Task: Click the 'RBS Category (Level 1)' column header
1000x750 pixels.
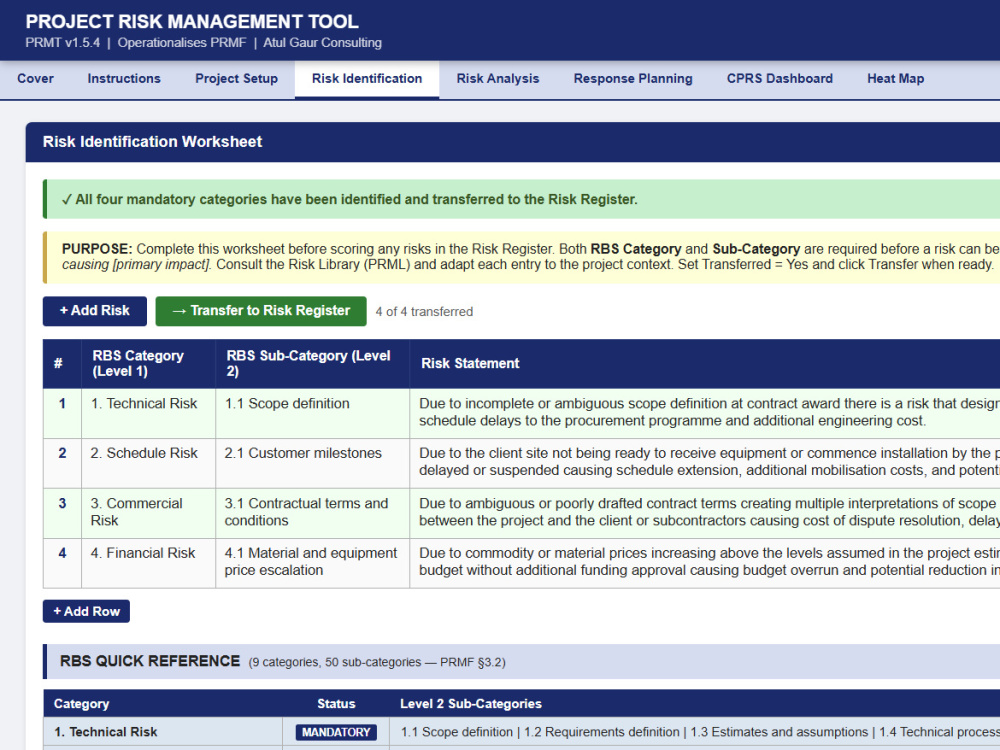Action: tap(149, 364)
